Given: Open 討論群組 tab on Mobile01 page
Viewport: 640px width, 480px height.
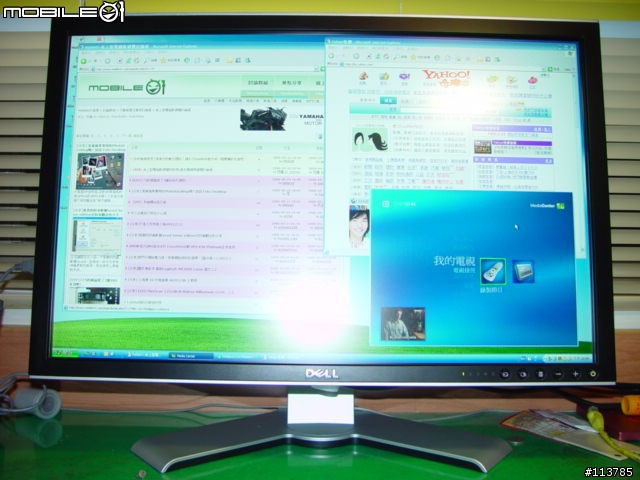Looking at the screenshot, I should point(258,83).
